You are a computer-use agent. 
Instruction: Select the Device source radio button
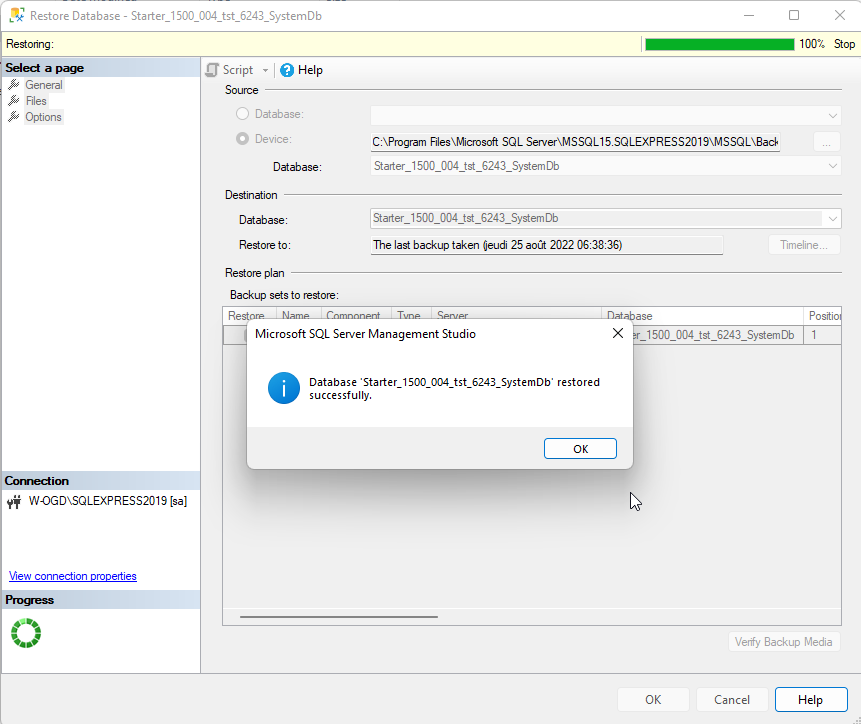coord(240,139)
